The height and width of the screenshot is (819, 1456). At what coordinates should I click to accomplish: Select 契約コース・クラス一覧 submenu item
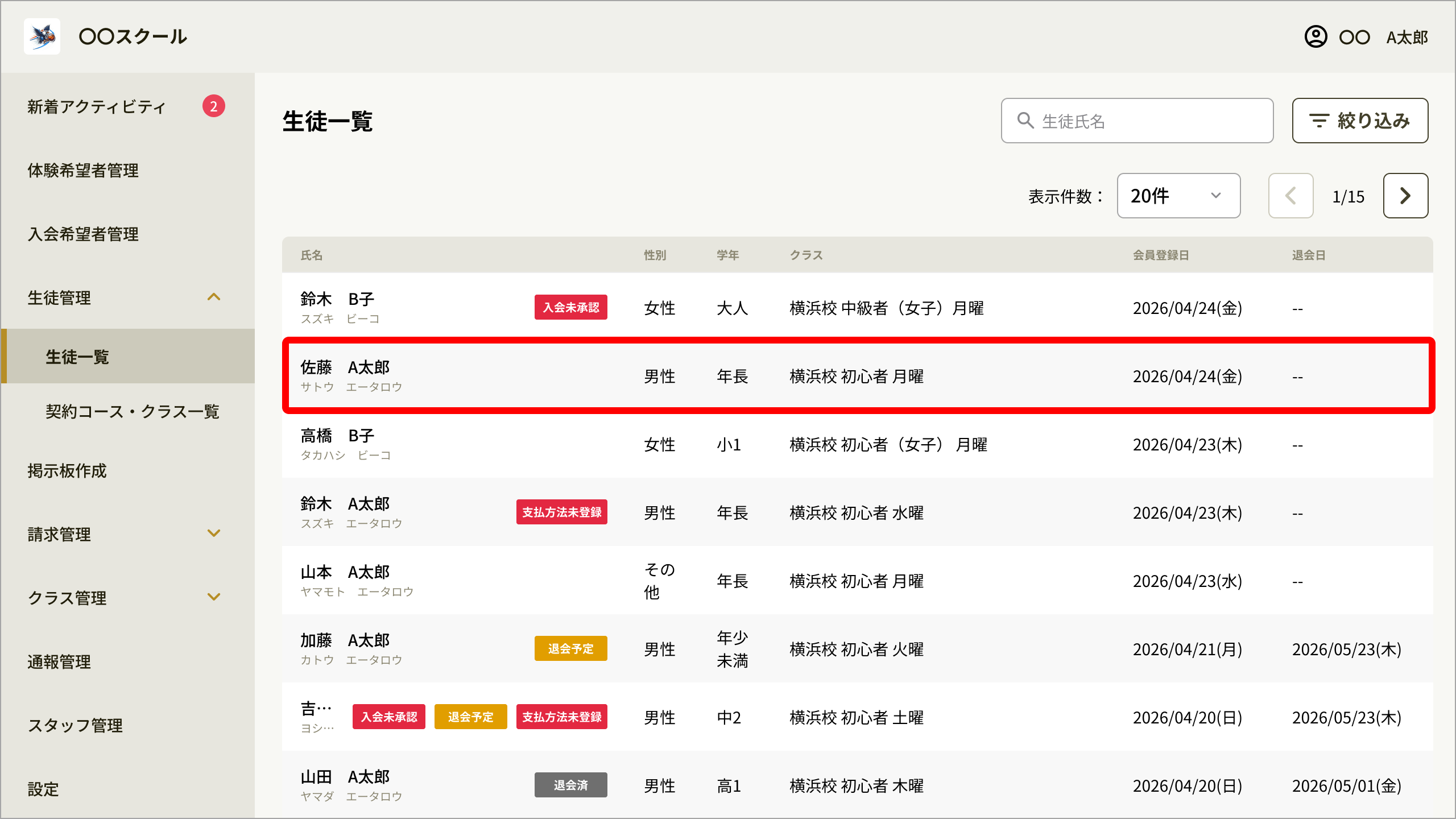click(133, 411)
